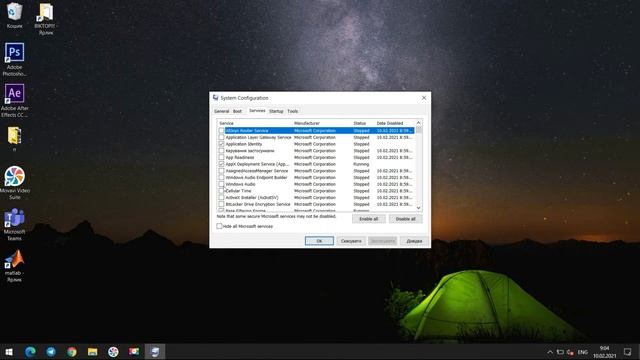Switch to the Services tab
This screenshot has height=360, width=640.
click(257, 111)
